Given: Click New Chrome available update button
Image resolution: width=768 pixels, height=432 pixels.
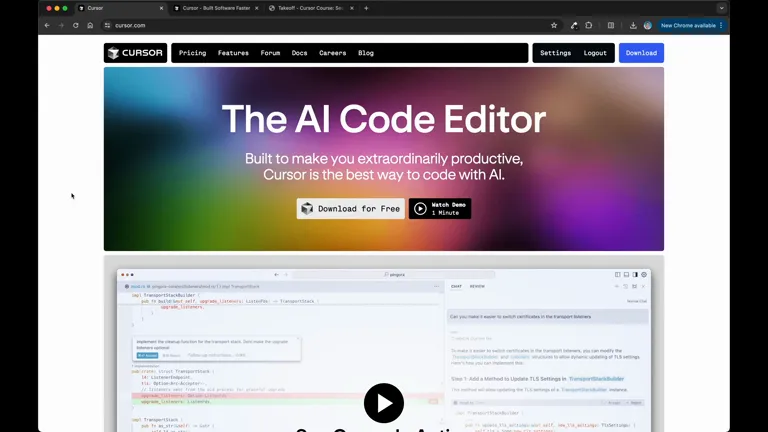Looking at the screenshot, I should (691, 25).
